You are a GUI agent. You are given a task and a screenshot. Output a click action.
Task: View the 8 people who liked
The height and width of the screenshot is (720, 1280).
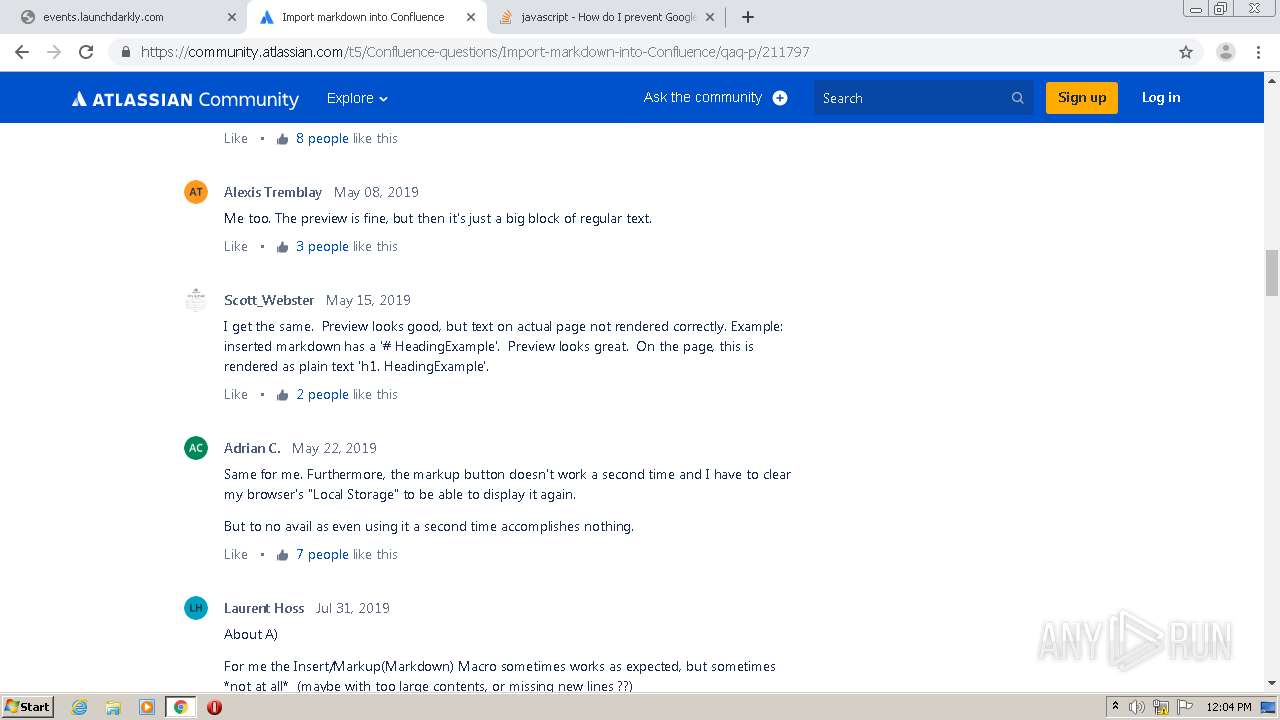[x=322, y=139]
